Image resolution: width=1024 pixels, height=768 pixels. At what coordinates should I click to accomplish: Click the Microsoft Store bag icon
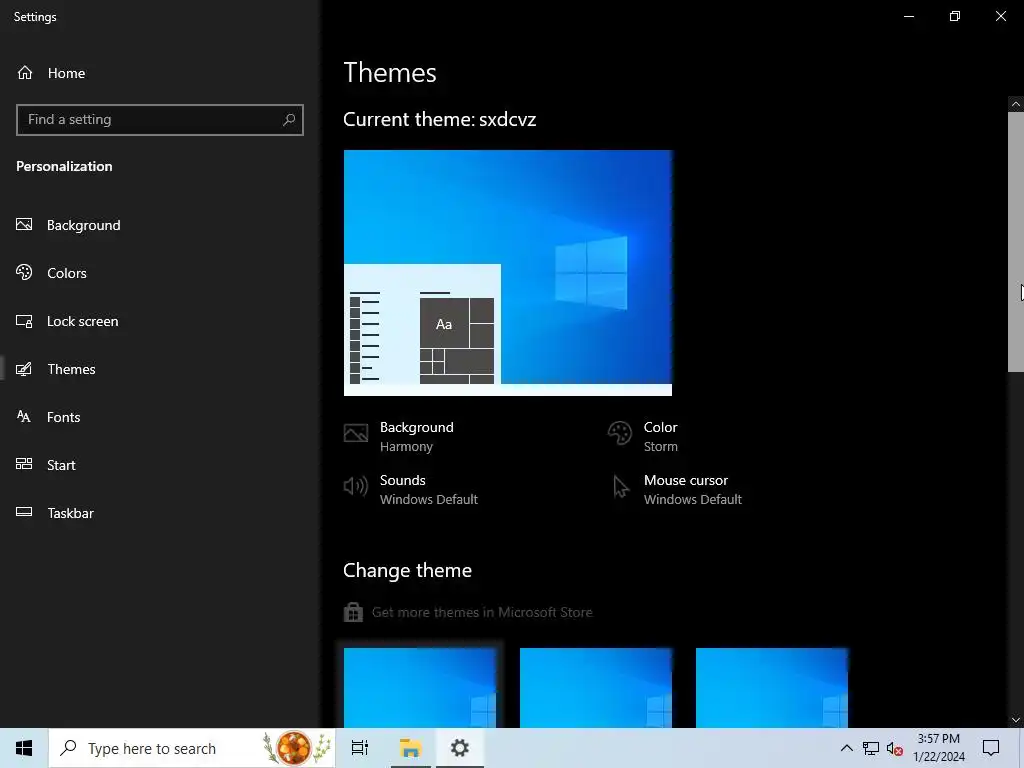pos(353,612)
